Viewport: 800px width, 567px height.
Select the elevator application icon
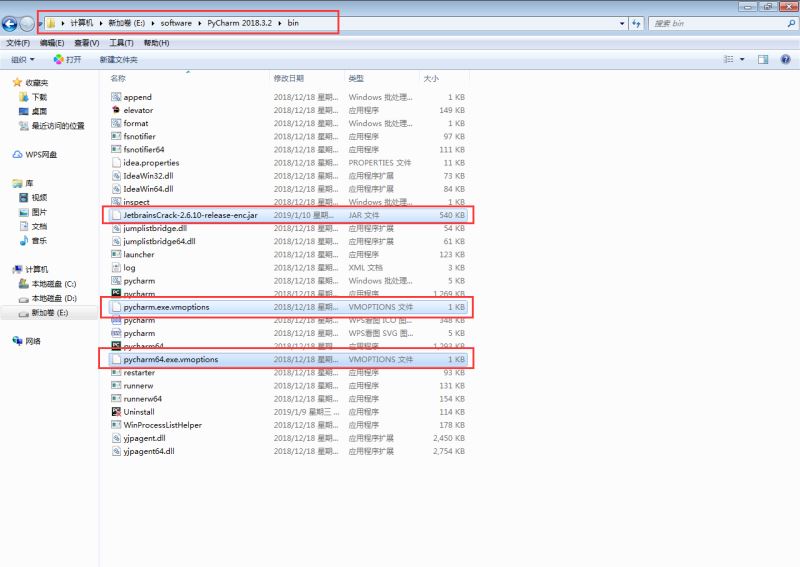click(116, 110)
